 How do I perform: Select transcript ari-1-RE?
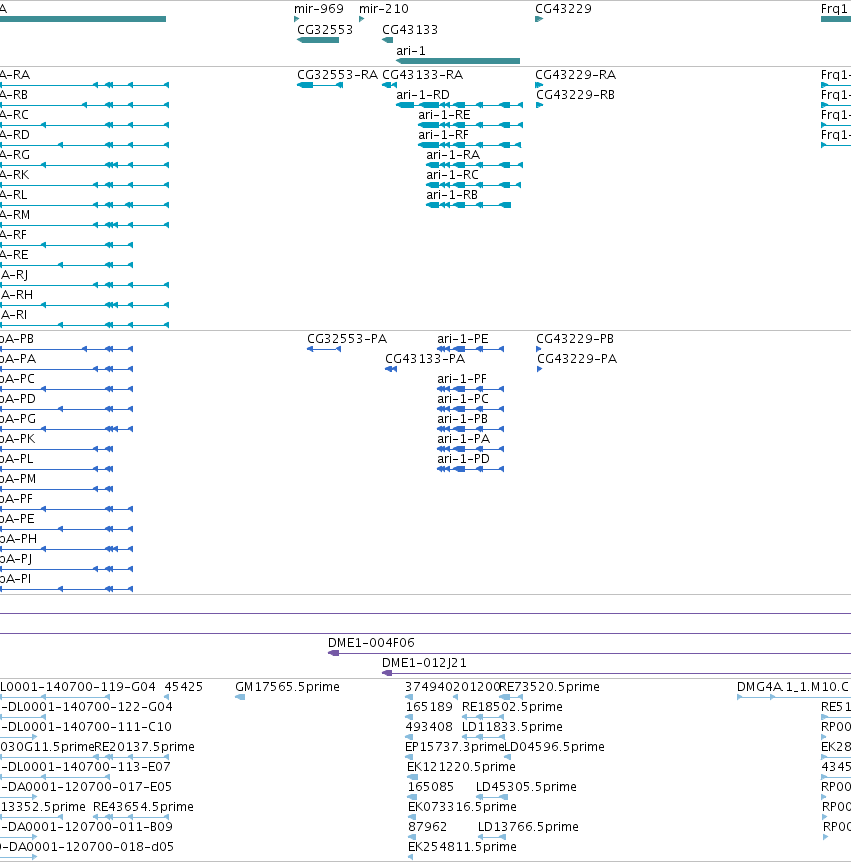click(x=470, y=125)
